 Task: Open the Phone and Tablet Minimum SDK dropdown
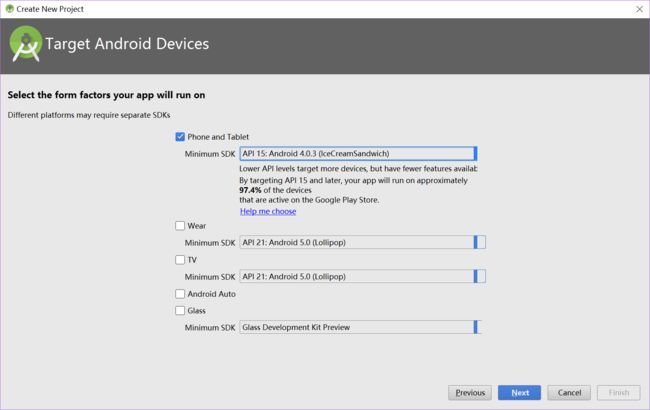358,153
